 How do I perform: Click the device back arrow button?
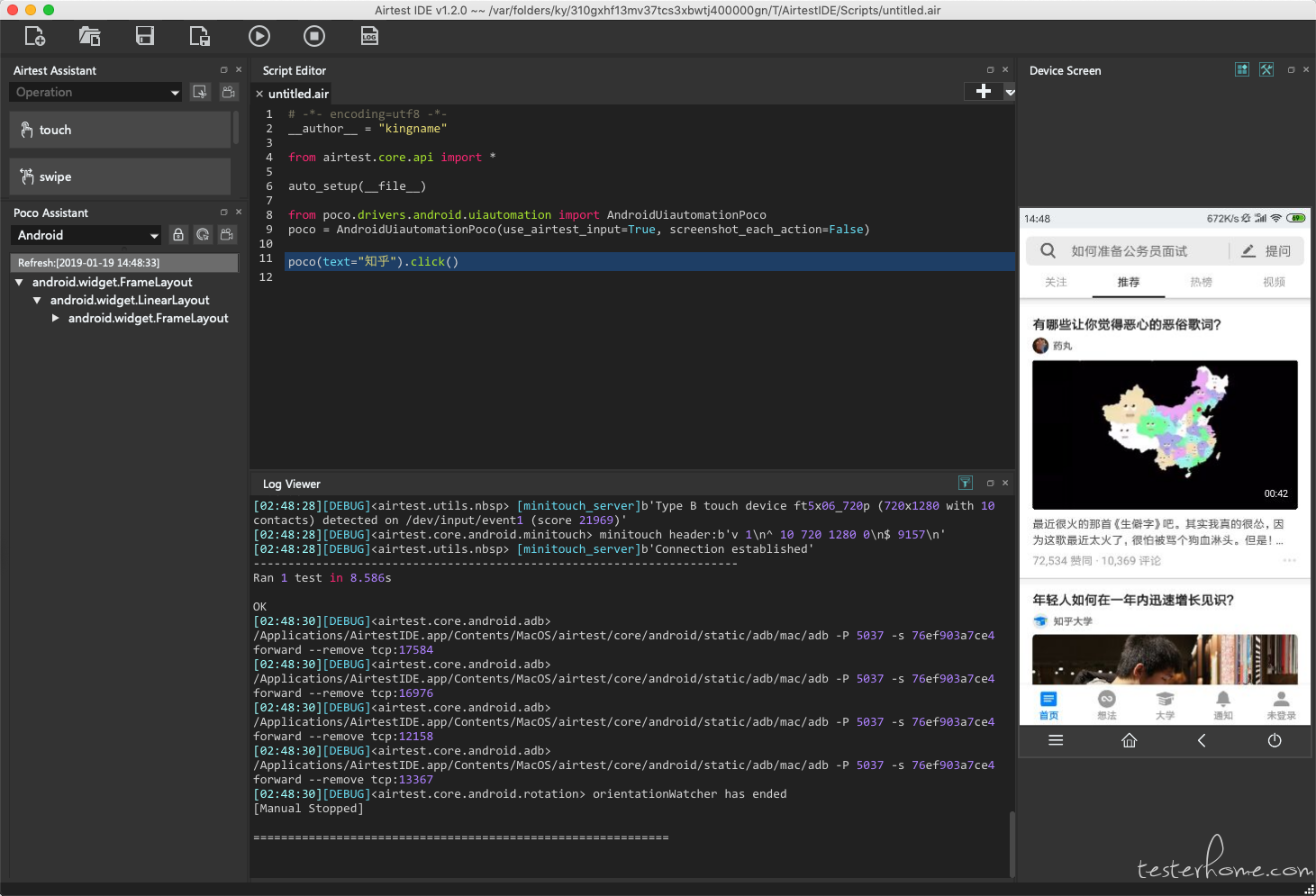[1202, 740]
